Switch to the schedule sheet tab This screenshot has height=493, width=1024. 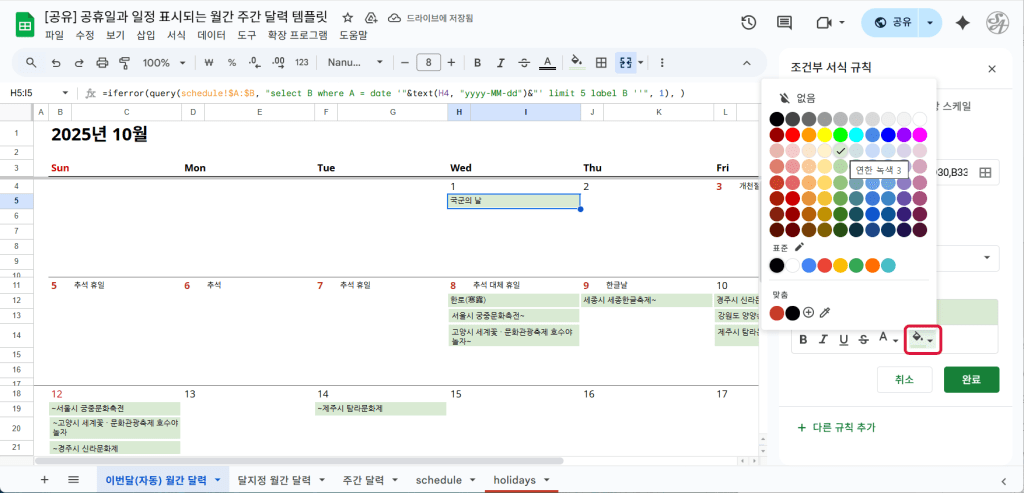pyautogui.click(x=444, y=480)
